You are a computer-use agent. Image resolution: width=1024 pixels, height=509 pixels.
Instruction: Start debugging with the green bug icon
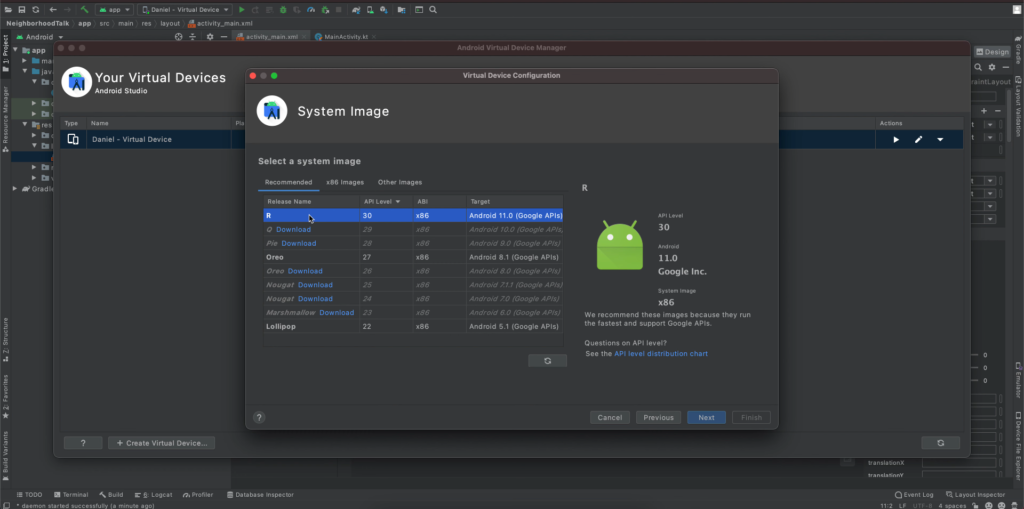coord(283,10)
